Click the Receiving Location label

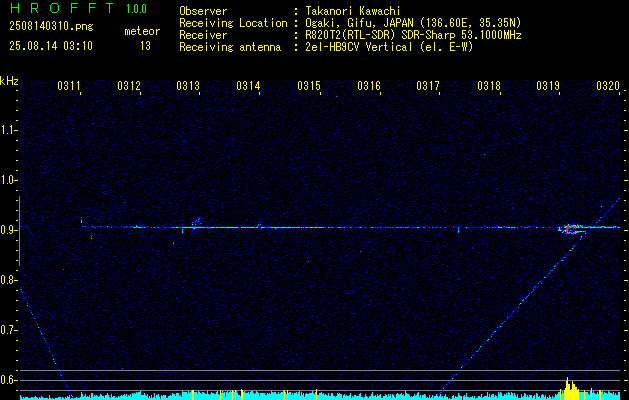233,23
